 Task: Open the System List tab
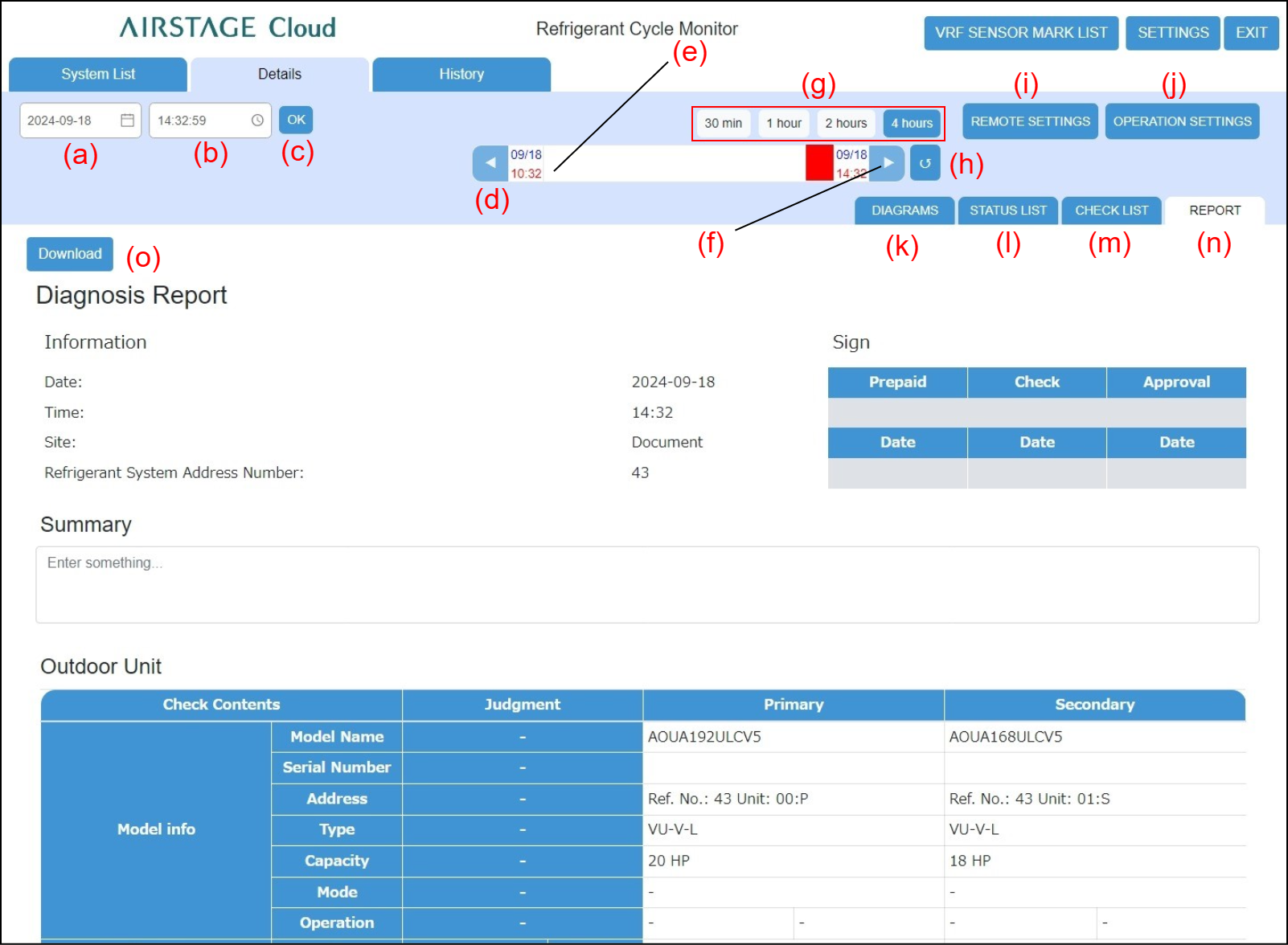98,74
